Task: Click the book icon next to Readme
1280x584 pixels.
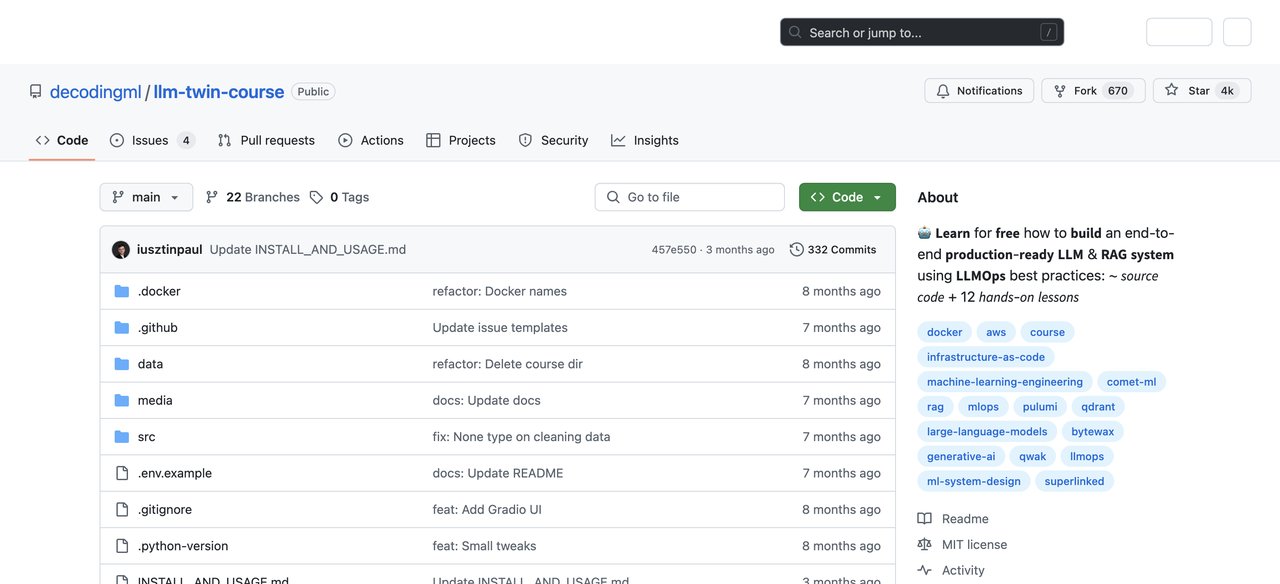Action: (x=925, y=519)
